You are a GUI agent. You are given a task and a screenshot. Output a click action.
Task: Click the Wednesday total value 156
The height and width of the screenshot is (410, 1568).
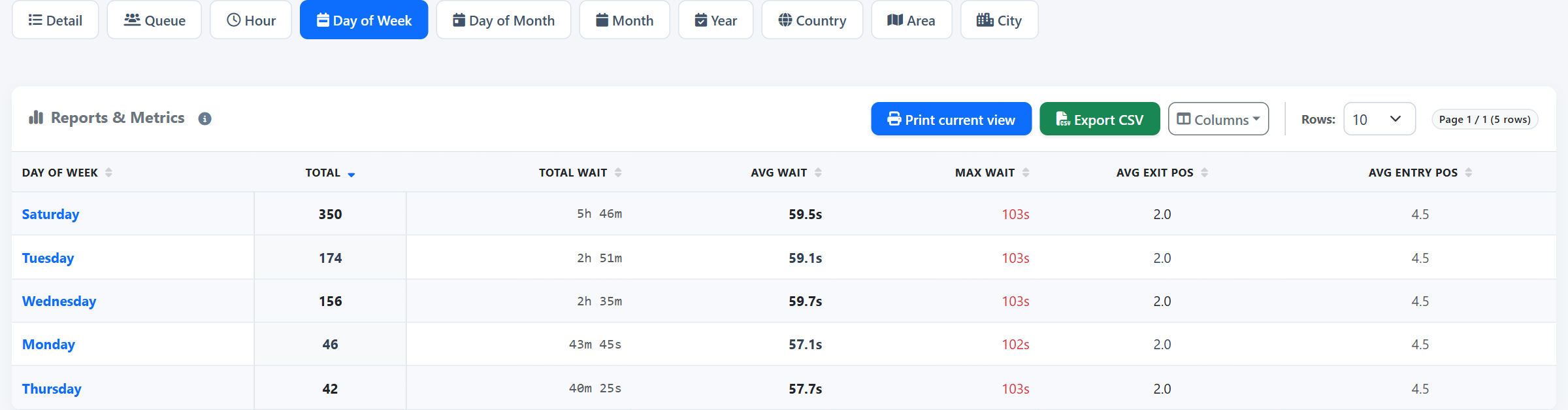(330, 301)
